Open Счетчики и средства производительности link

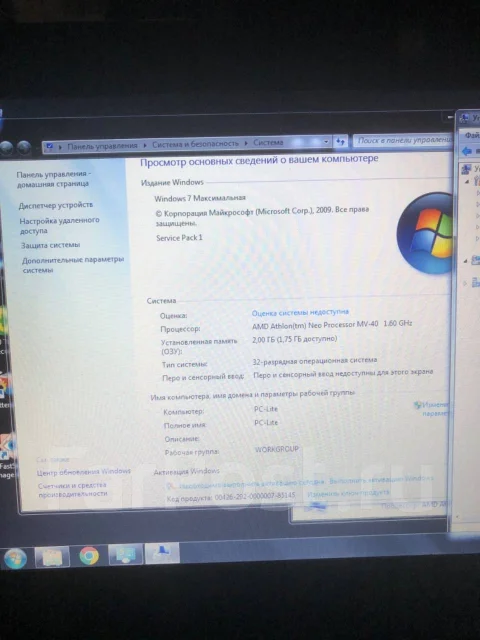coord(73,489)
